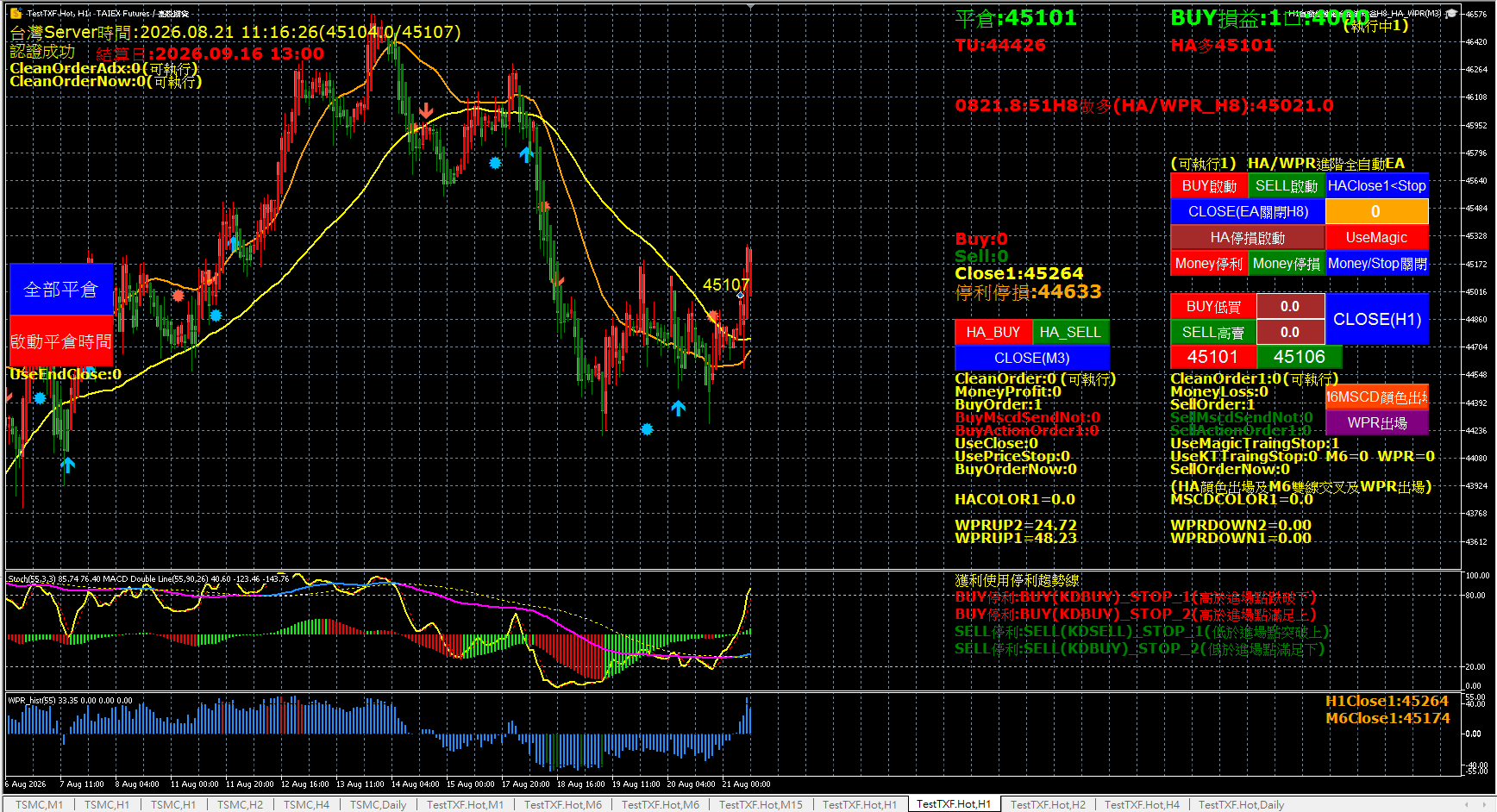1497x812 pixels.
Task: Click the 45016 level on the price scale
Action: point(1476,291)
